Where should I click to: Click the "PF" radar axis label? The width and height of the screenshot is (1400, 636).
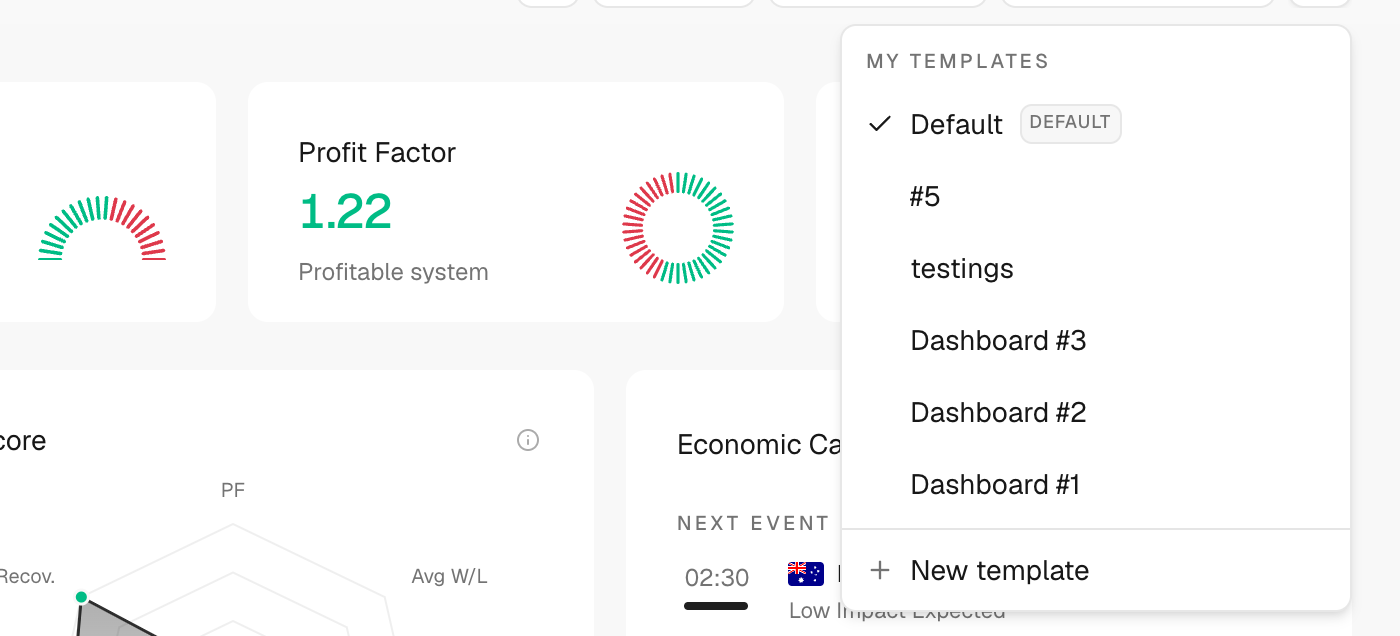pyautogui.click(x=233, y=490)
